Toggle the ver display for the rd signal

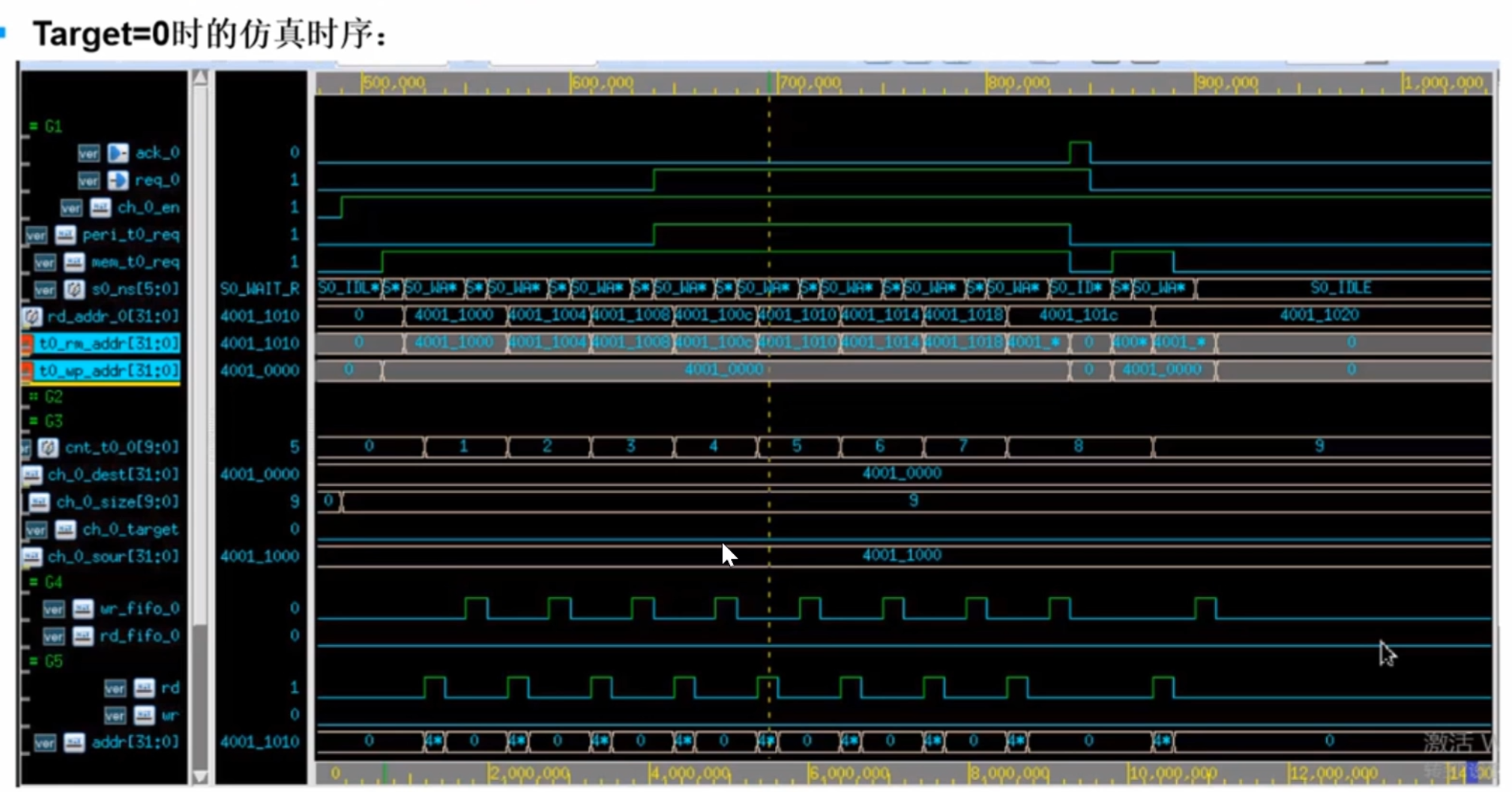click(115, 688)
